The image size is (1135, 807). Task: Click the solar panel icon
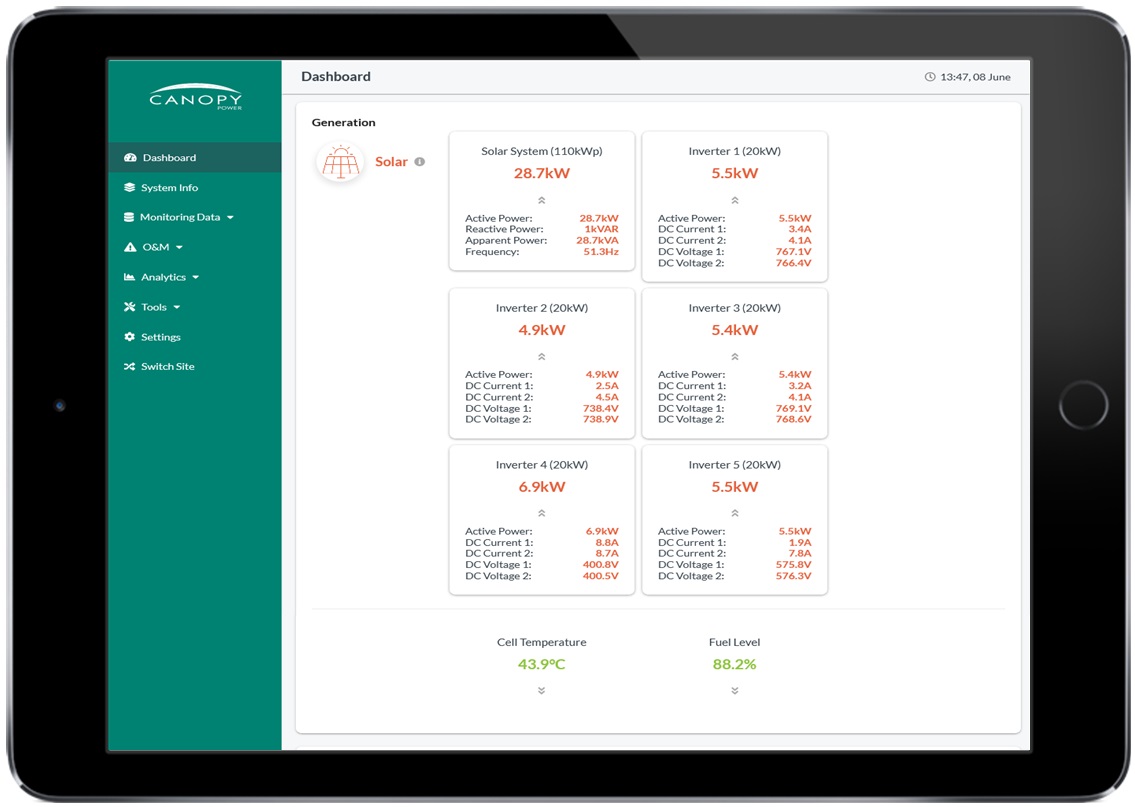(x=340, y=162)
